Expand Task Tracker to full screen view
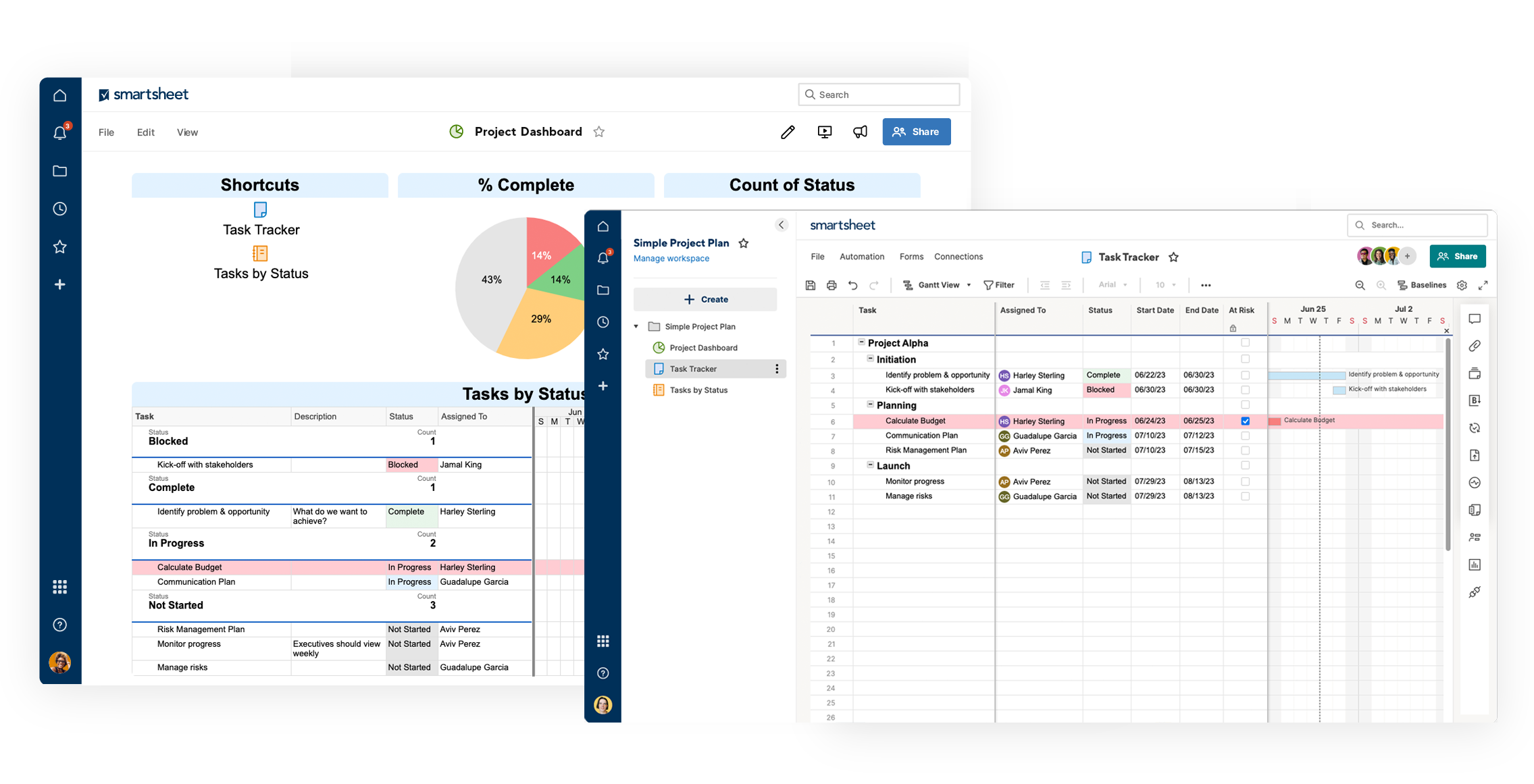Image resolution: width=1534 pixels, height=784 pixels. pos(1483,285)
